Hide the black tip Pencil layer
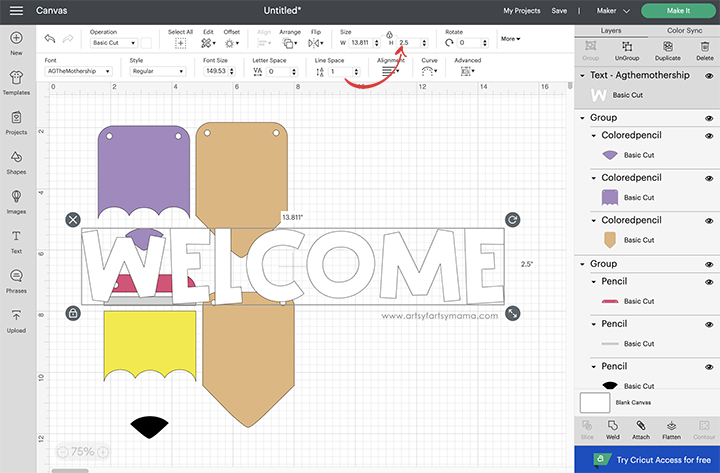This screenshot has height=473, width=720. point(709,367)
